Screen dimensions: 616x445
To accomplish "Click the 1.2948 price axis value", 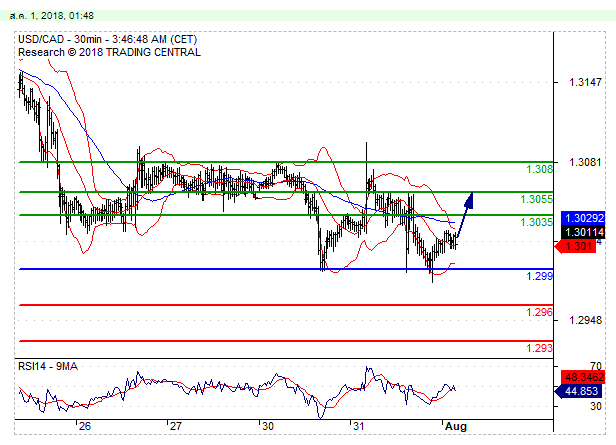I will pos(585,320).
